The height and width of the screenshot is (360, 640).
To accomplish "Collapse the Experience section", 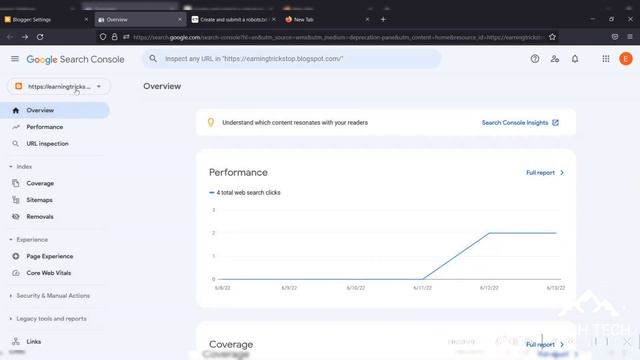I will (11, 240).
